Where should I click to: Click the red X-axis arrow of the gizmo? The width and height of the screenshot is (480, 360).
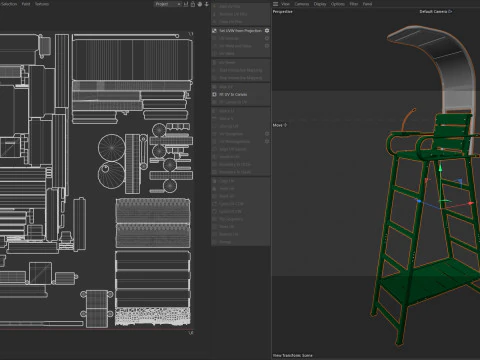tap(470, 203)
